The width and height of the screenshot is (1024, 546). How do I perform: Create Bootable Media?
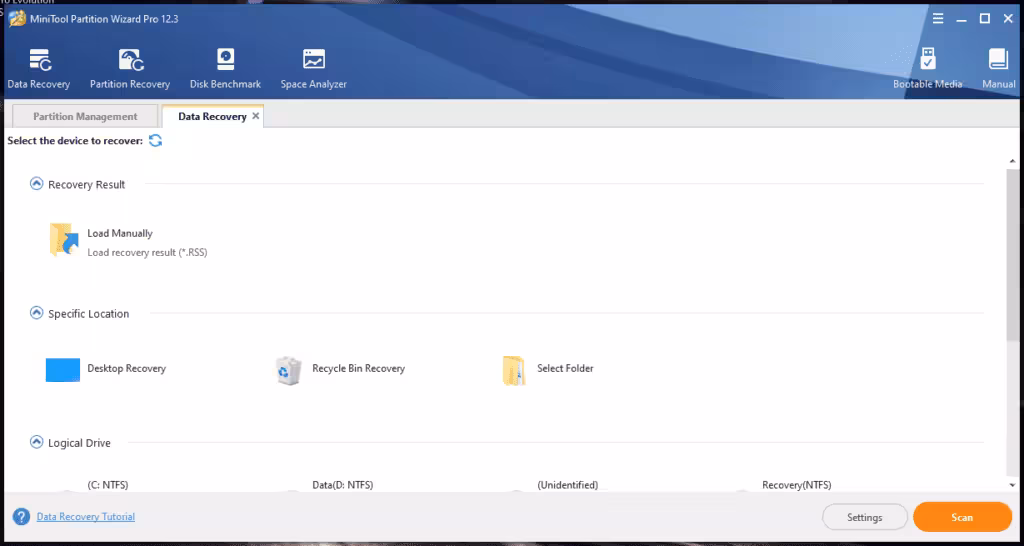pos(927,69)
